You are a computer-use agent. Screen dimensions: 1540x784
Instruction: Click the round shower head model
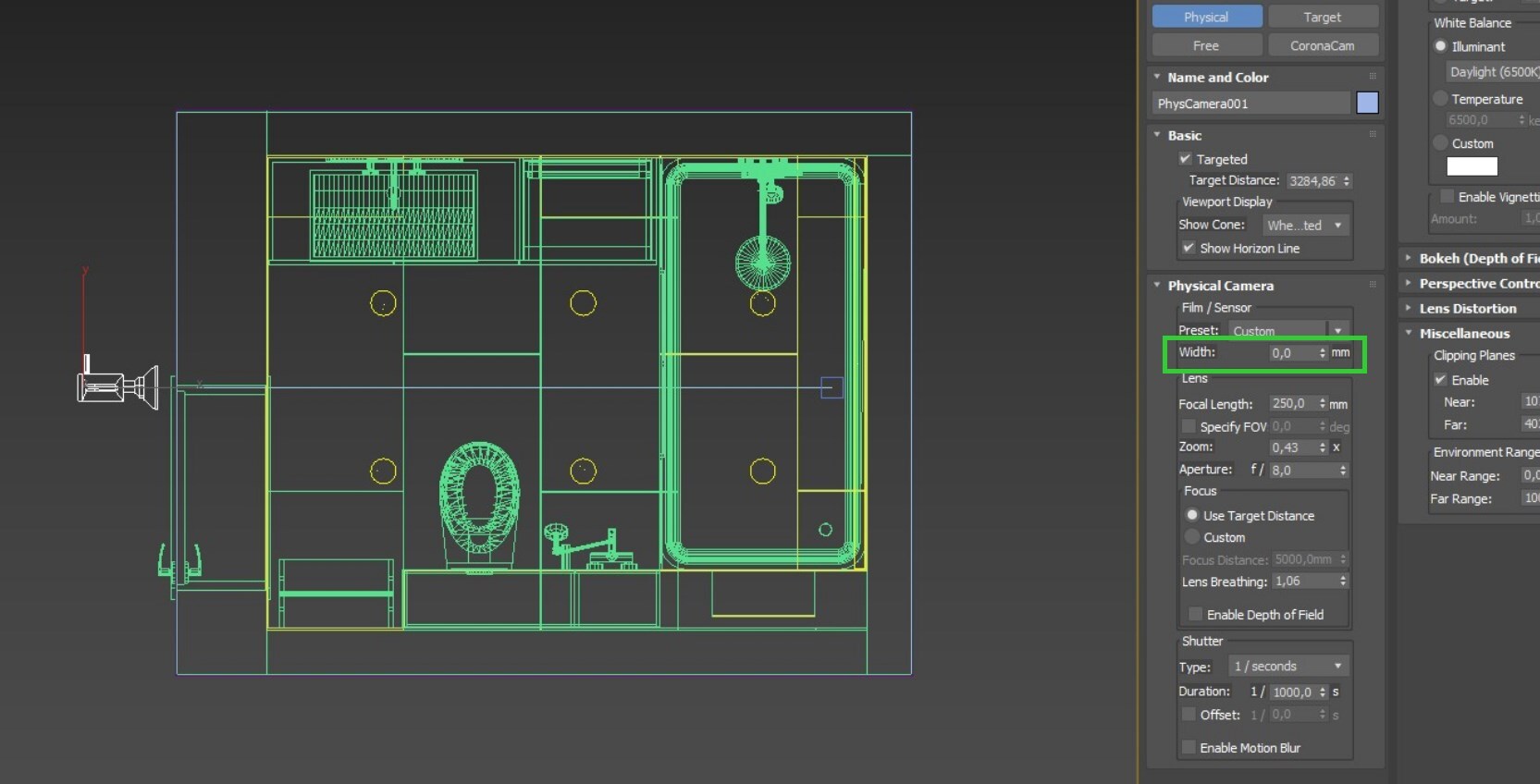coord(763,263)
